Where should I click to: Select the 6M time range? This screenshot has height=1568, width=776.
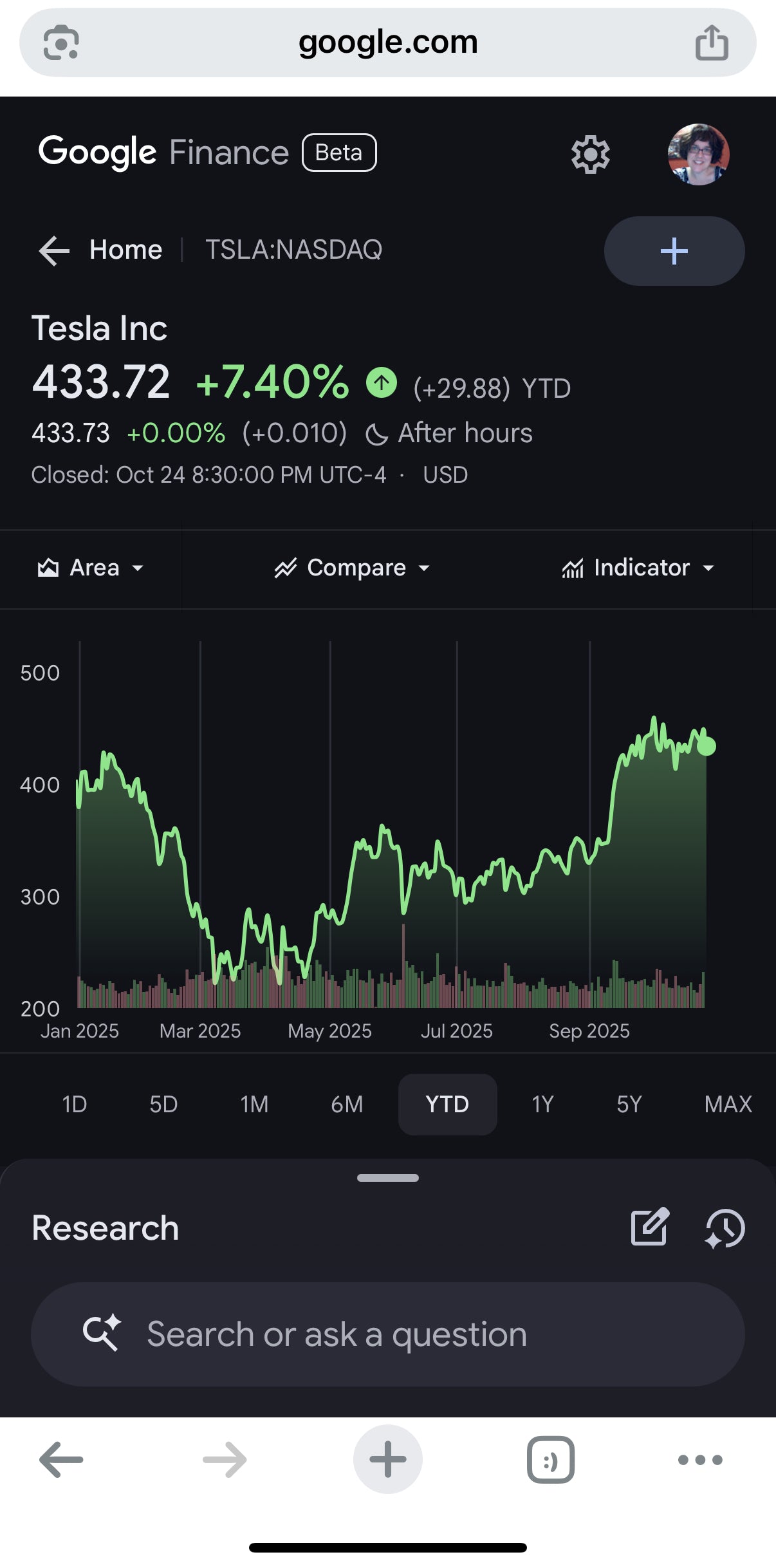(x=347, y=1105)
